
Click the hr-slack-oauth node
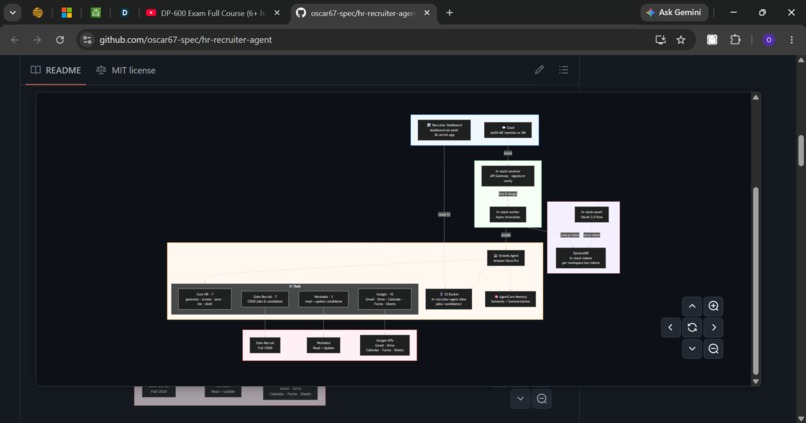592,214
